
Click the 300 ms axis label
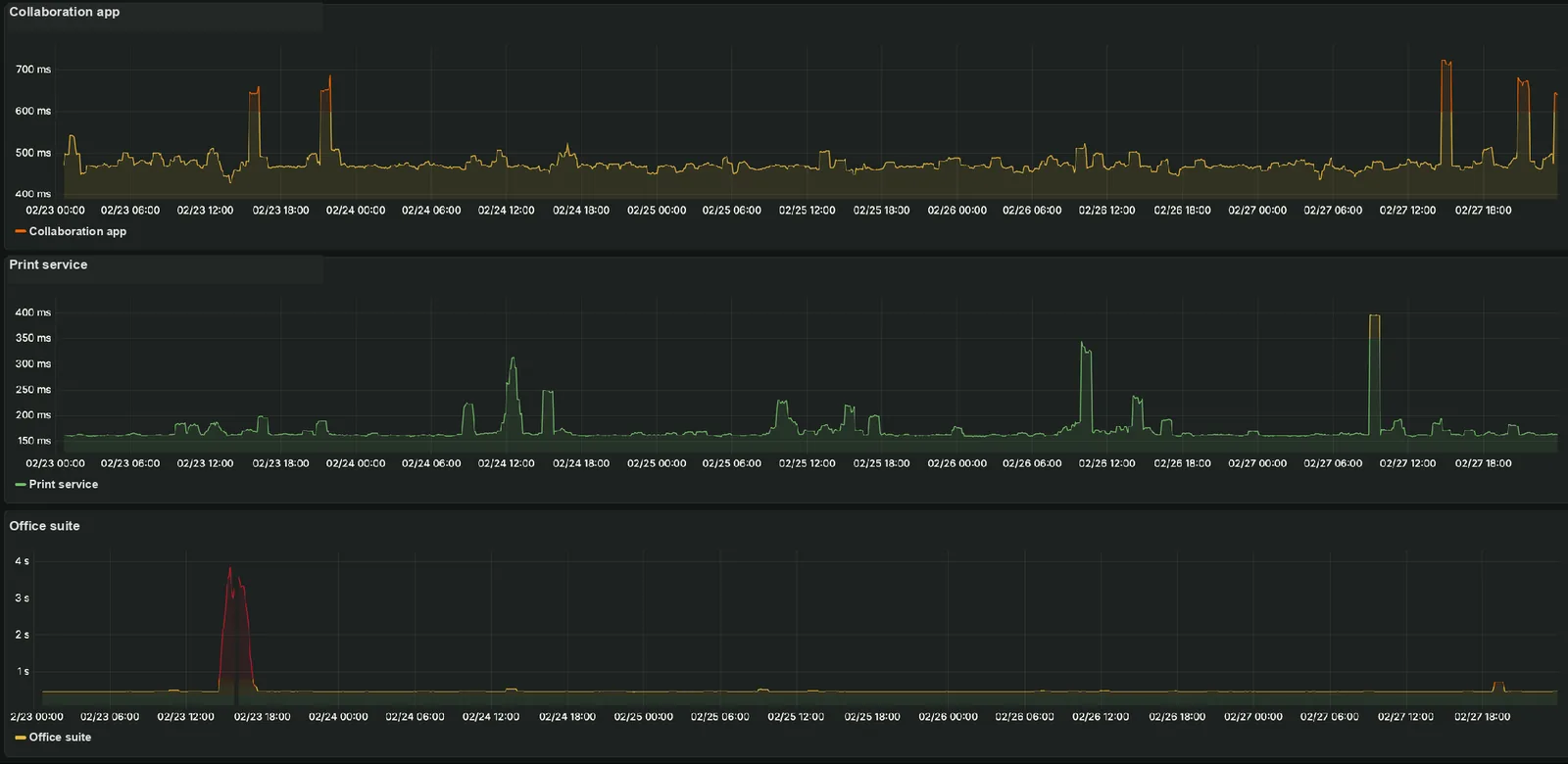click(33, 363)
